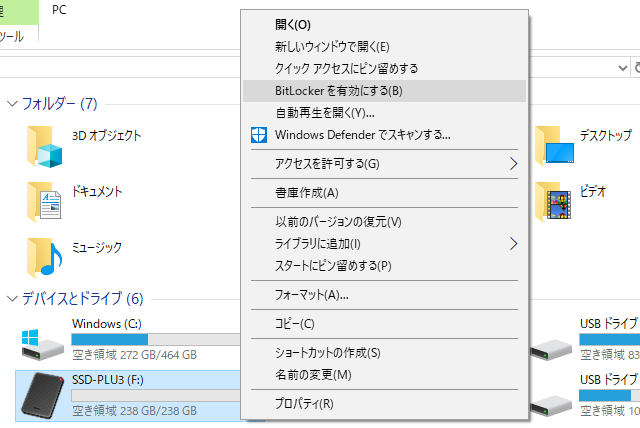
Task: Choose 名前の変更(M) menu entry
Action: coord(384,375)
